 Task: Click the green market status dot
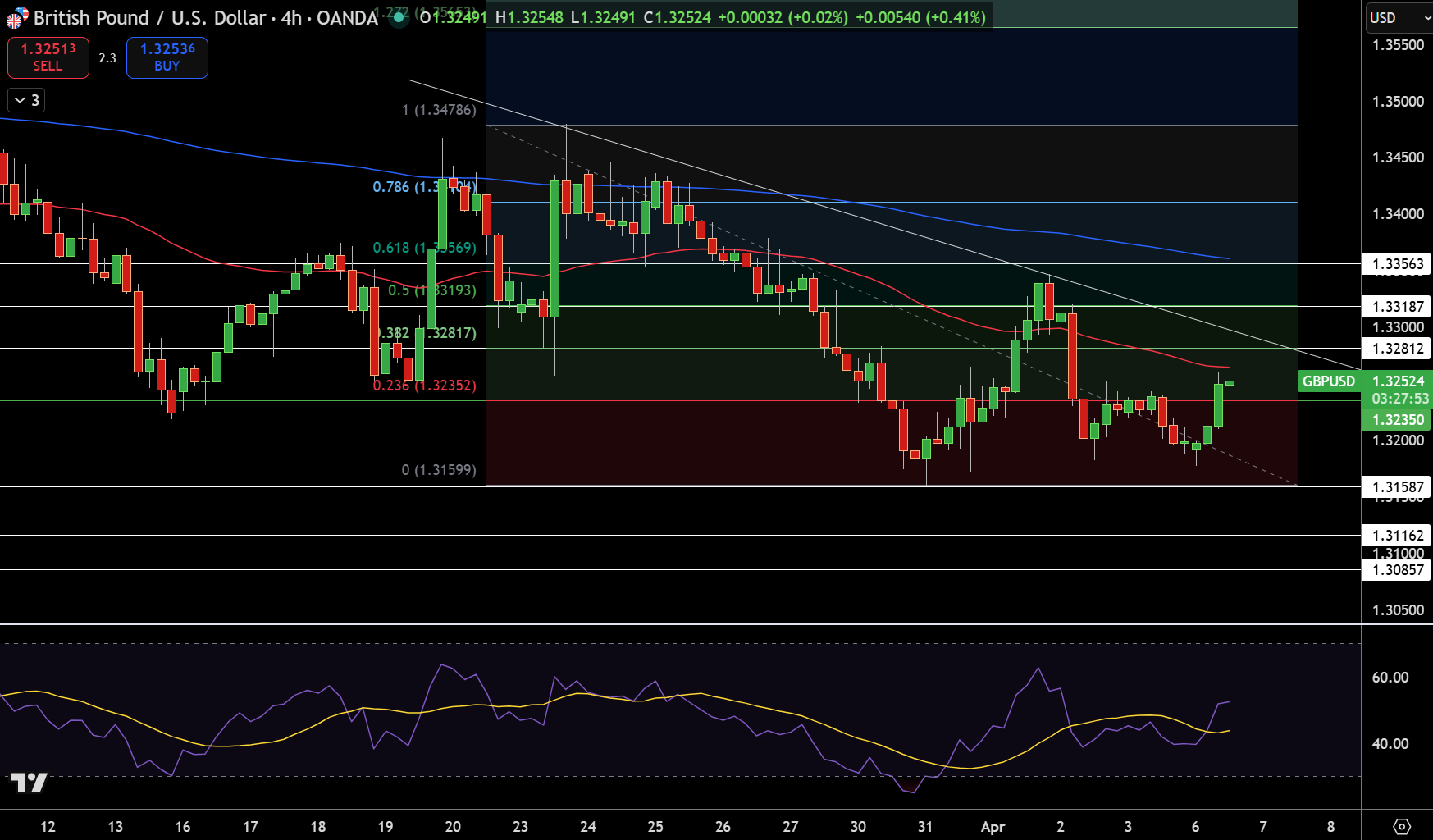[399, 17]
